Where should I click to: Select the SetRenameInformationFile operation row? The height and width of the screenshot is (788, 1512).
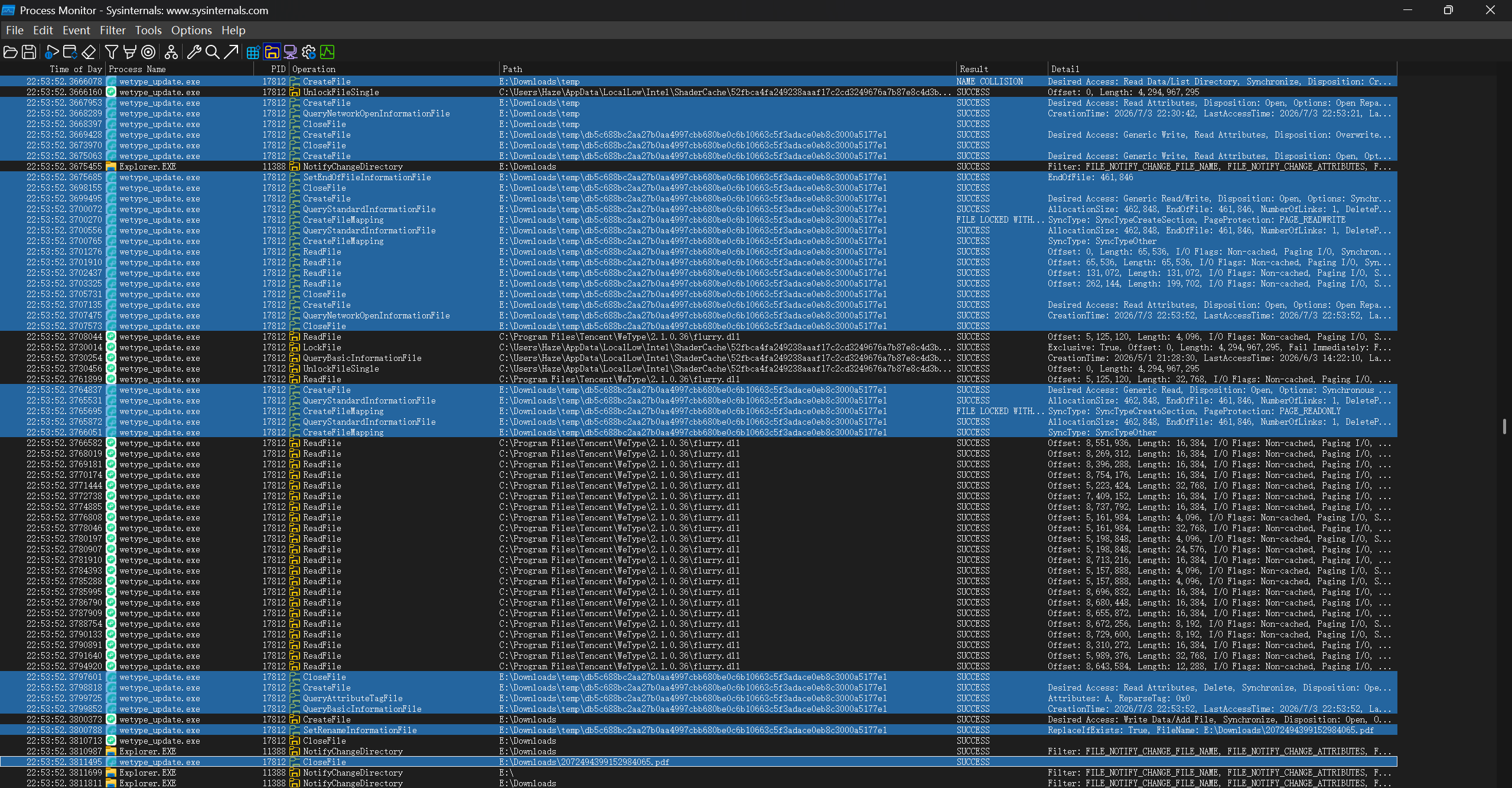[699, 730]
